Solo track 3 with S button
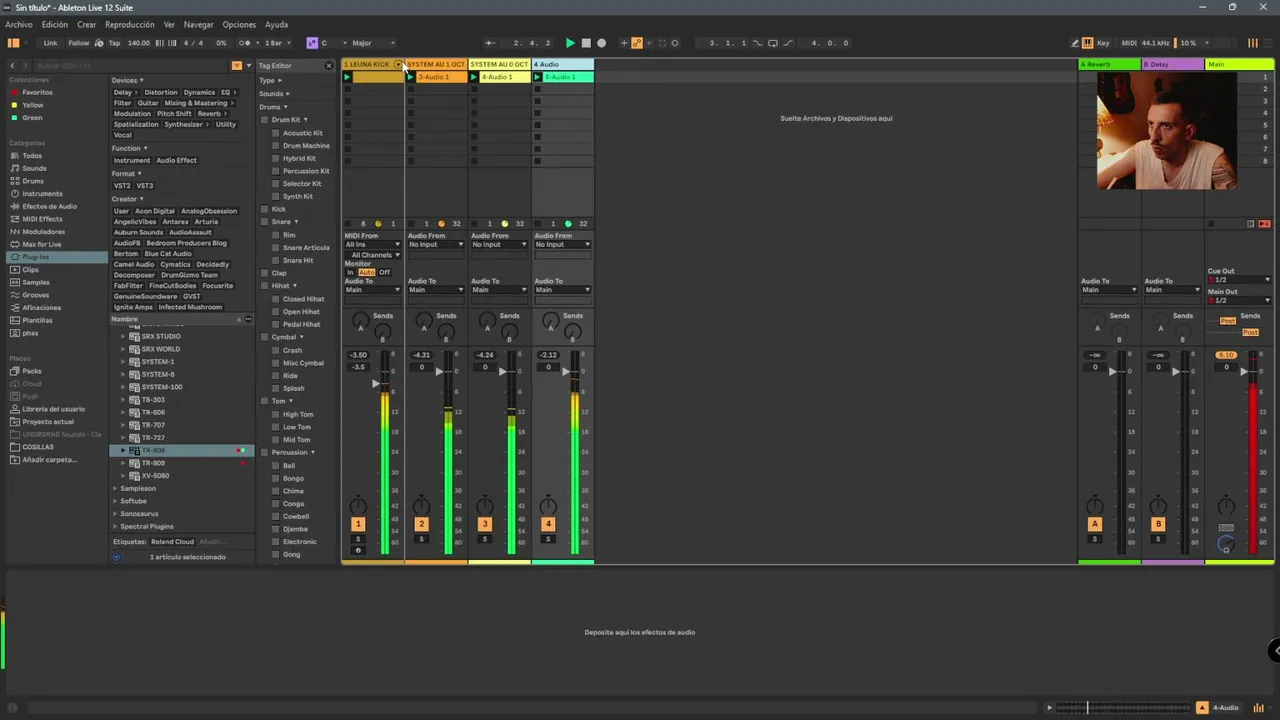1280x720 pixels. [x=485, y=539]
